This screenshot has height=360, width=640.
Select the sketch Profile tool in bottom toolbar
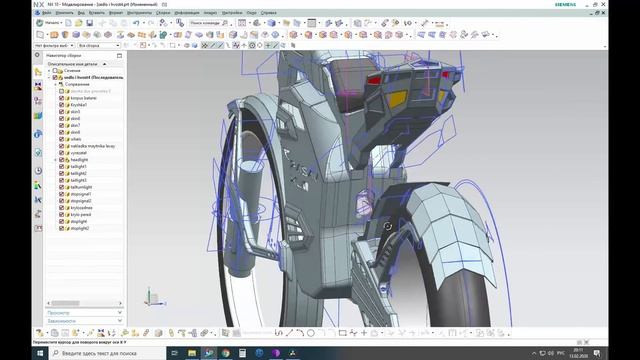pyautogui.click(x=279, y=333)
